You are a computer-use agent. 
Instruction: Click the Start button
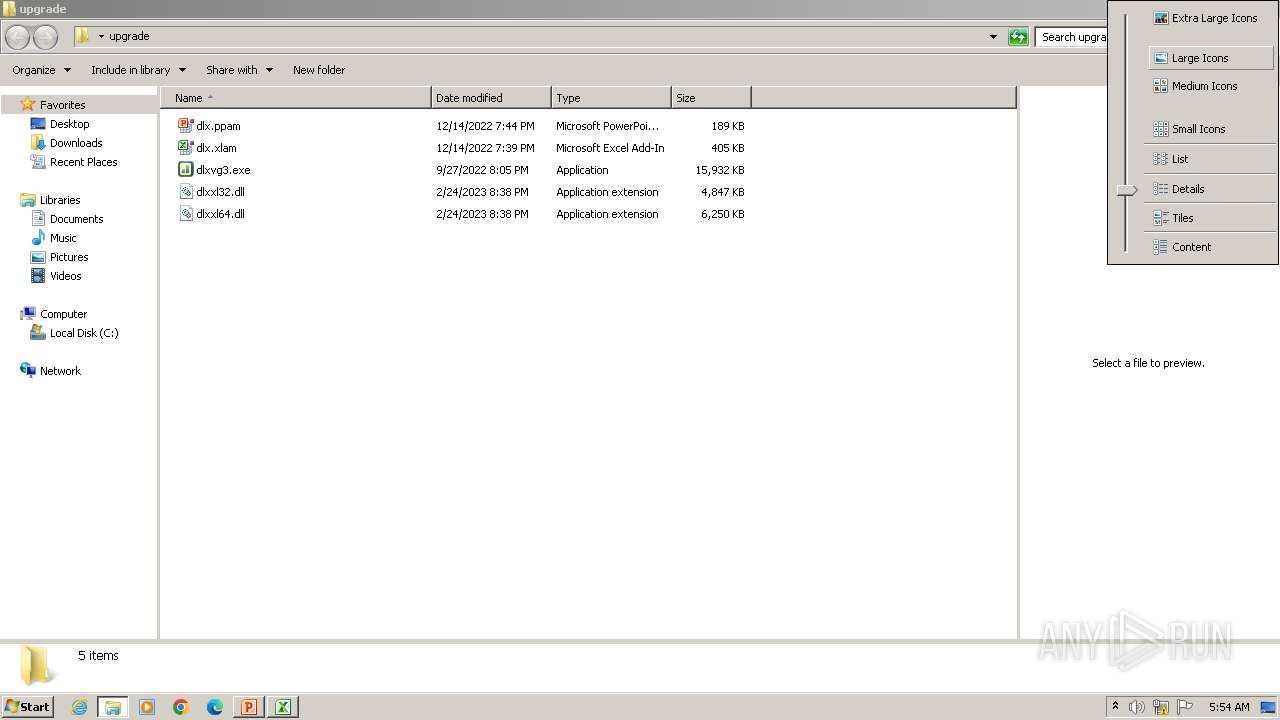point(27,707)
